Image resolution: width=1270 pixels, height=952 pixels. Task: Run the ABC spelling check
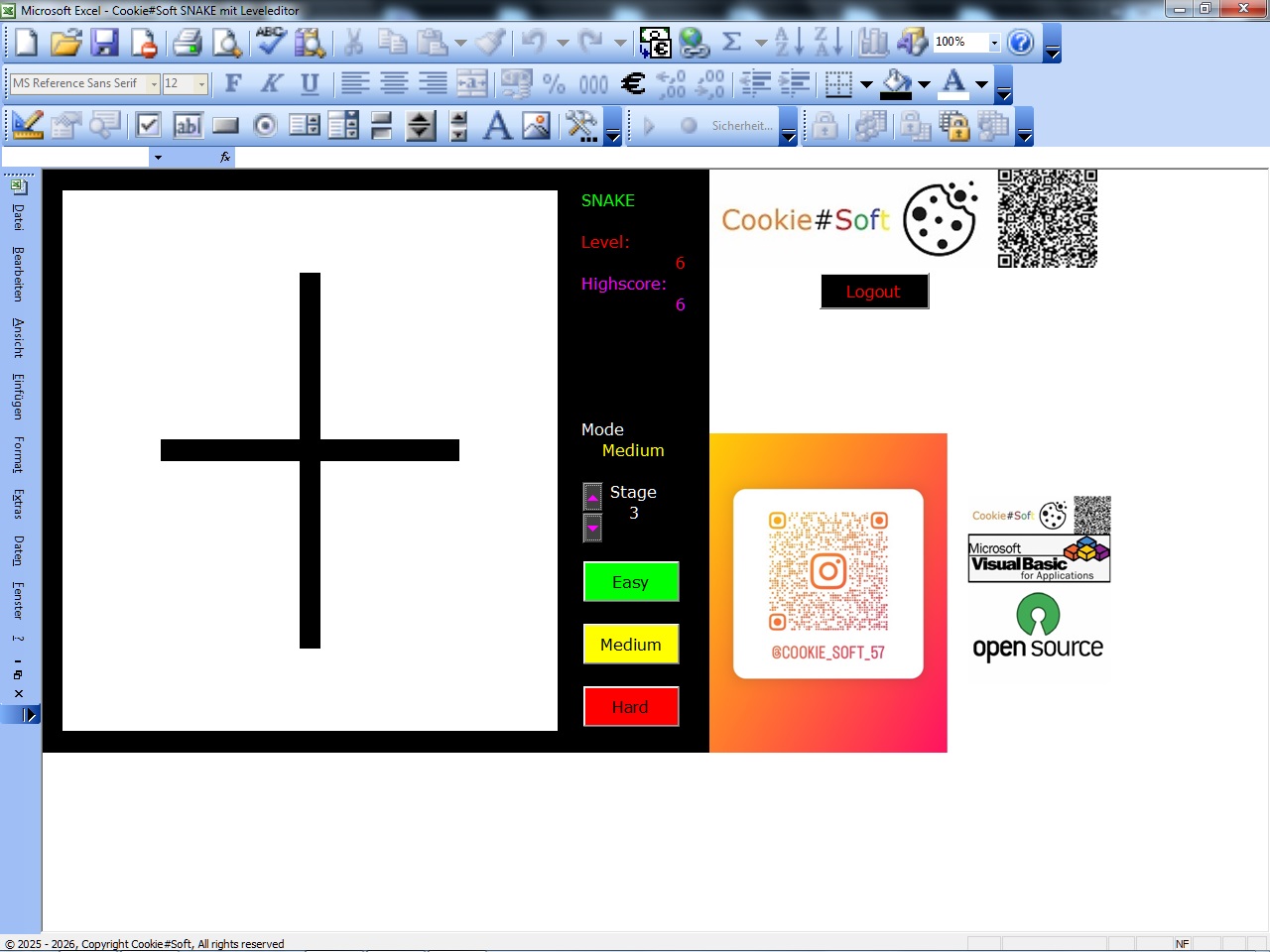pos(270,43)
